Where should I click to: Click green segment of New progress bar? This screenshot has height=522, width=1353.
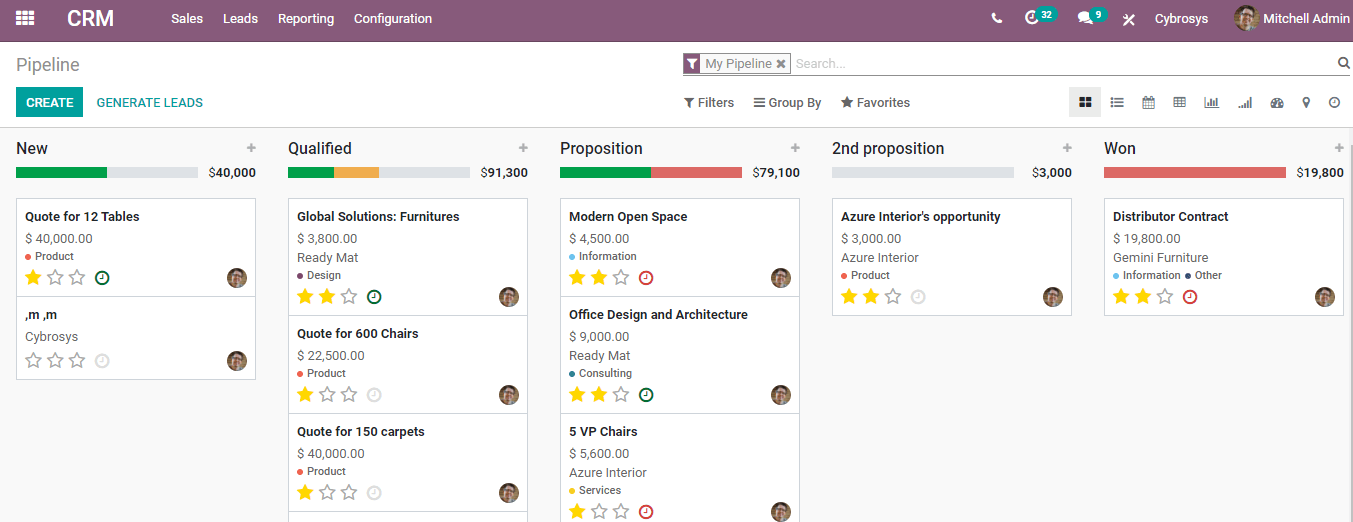coord(61,172)
